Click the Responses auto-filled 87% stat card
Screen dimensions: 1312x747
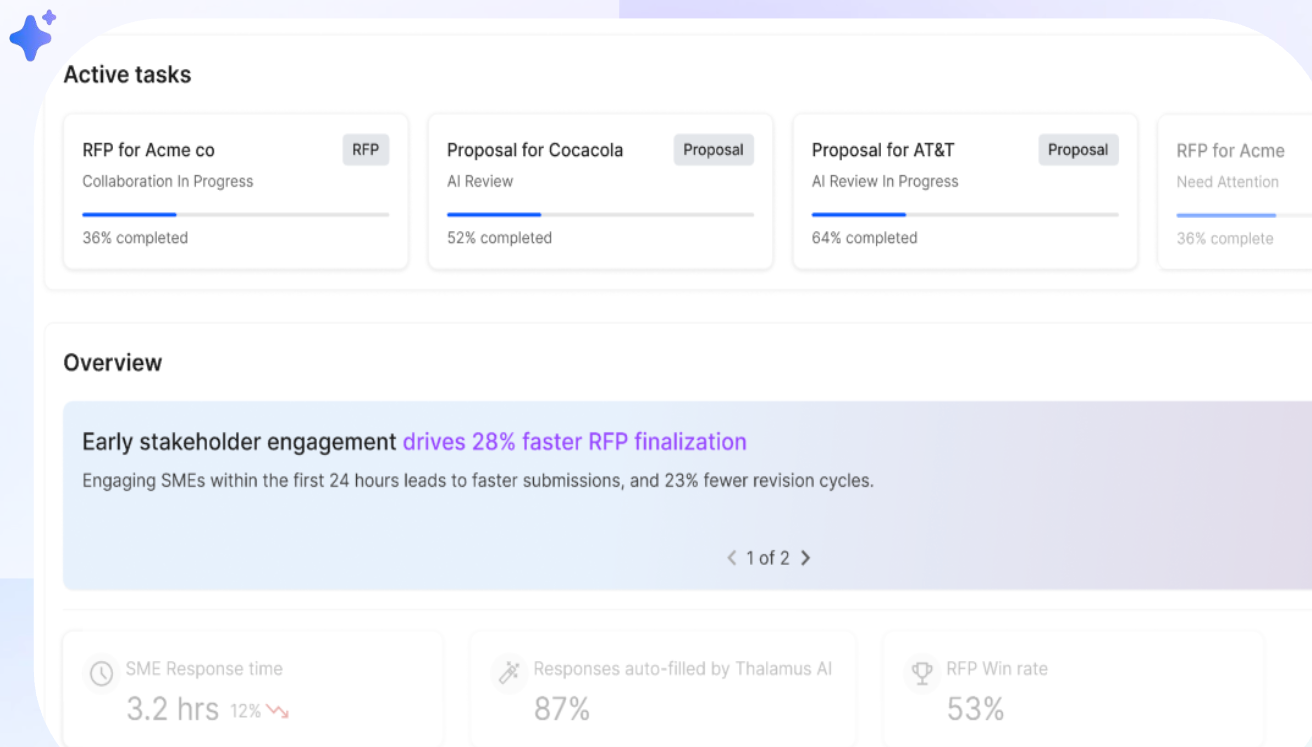coord(662,690)
